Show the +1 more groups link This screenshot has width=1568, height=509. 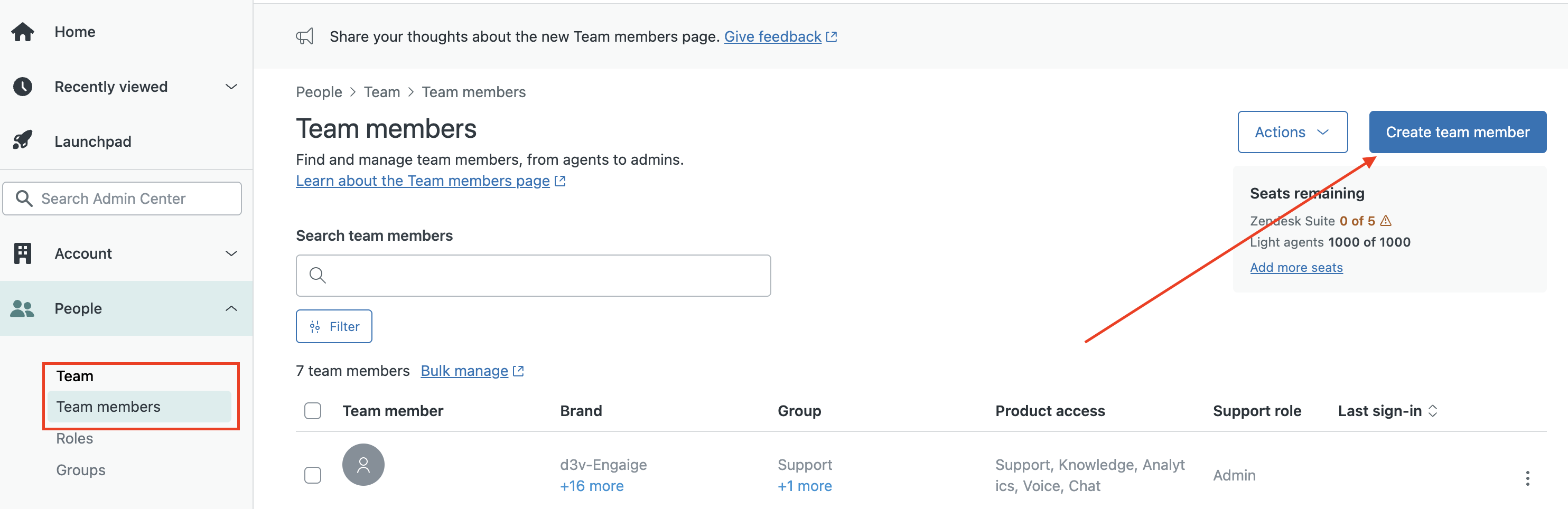coord(804,486)
